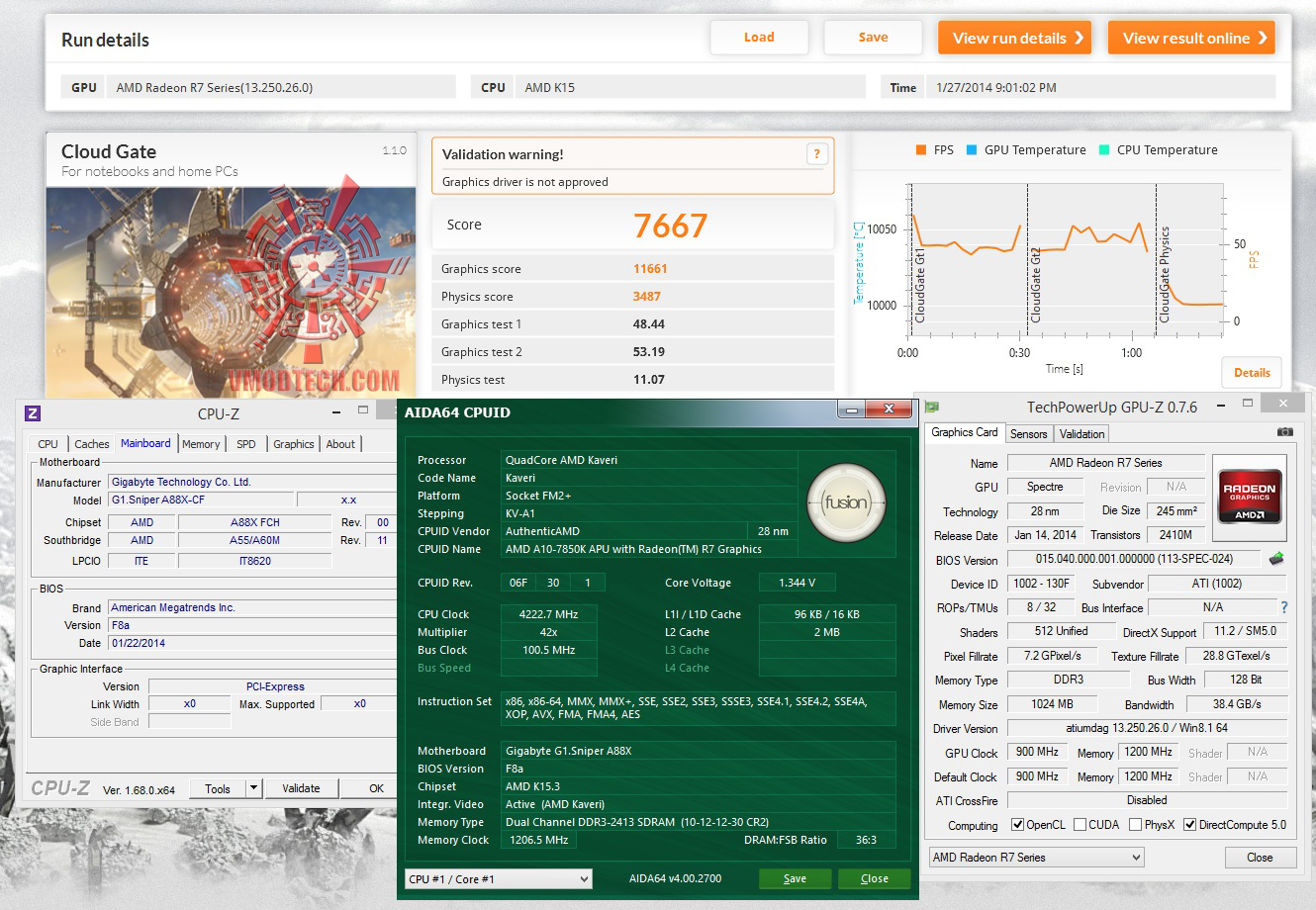Click the GPU-Z Driver Version field
1316x910 pixels.
coord(1148,728)
